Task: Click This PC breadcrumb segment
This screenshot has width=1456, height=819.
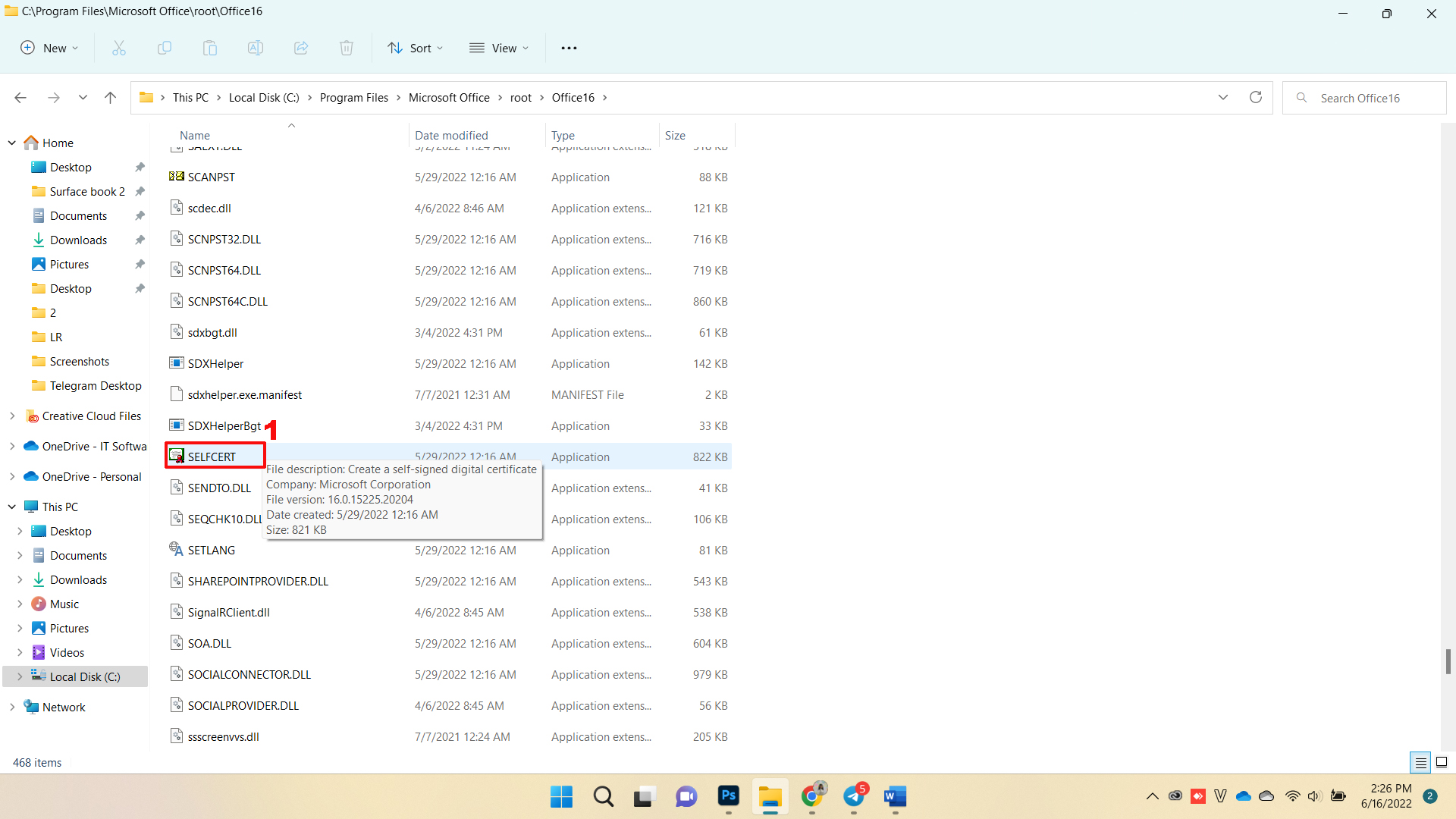Action: coord(190,98)
